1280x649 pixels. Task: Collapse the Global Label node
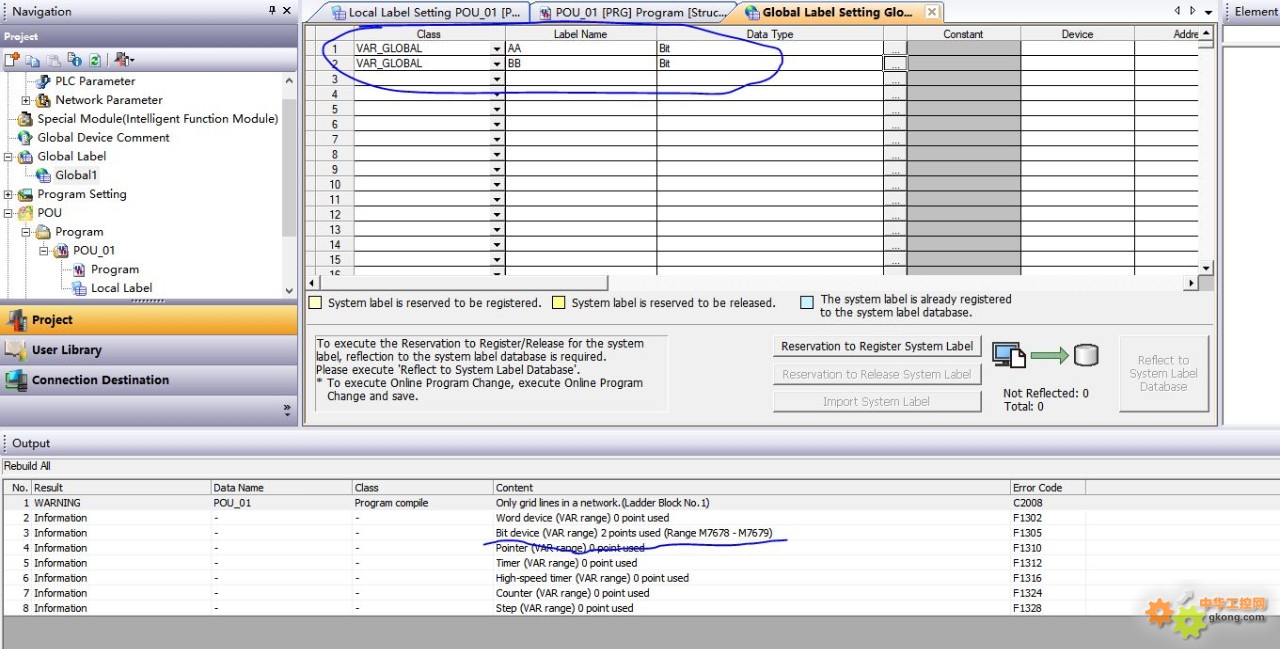point(8,157)
